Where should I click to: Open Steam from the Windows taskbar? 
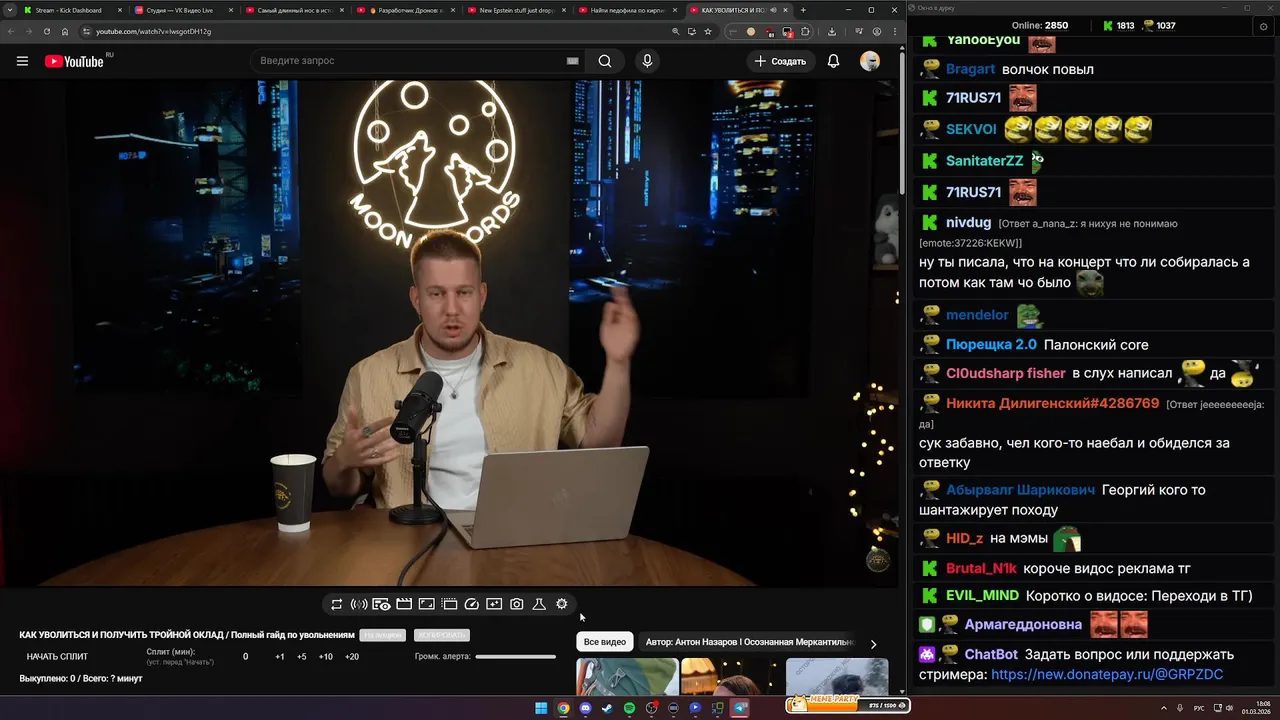coord(607,708)
